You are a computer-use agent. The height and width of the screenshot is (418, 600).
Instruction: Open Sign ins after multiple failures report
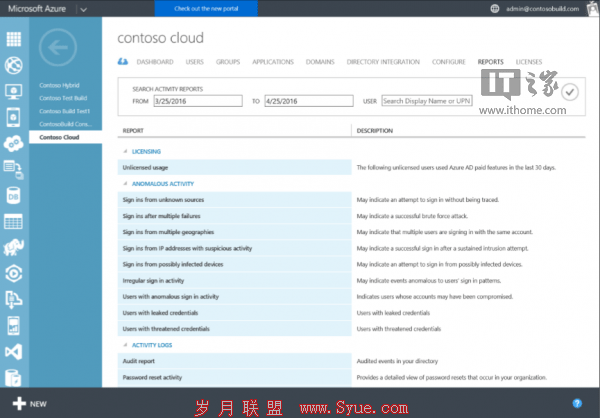coord(235,216)
